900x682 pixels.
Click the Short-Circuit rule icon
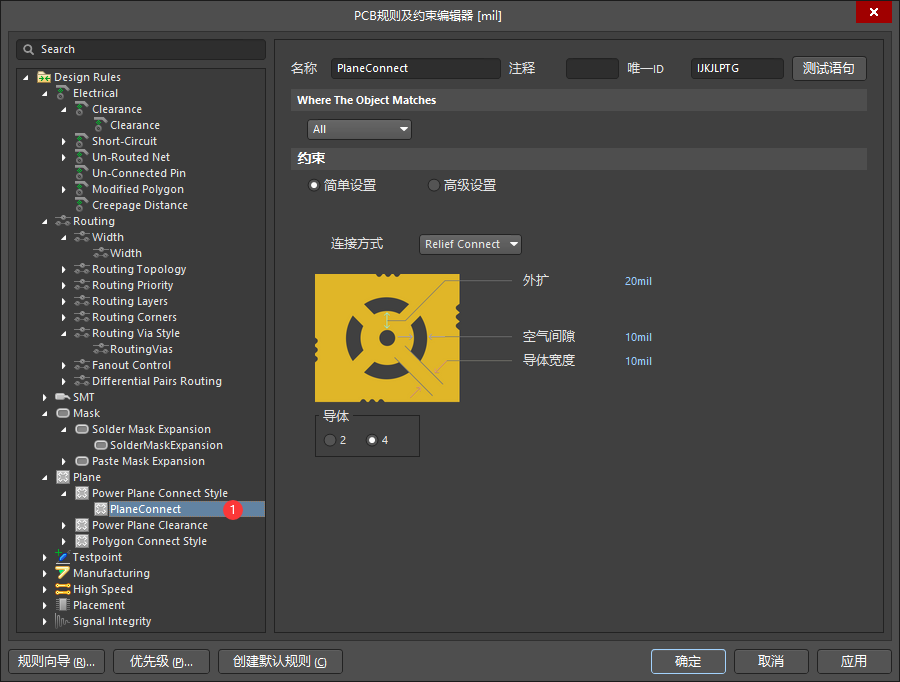(x=82, y=141)
